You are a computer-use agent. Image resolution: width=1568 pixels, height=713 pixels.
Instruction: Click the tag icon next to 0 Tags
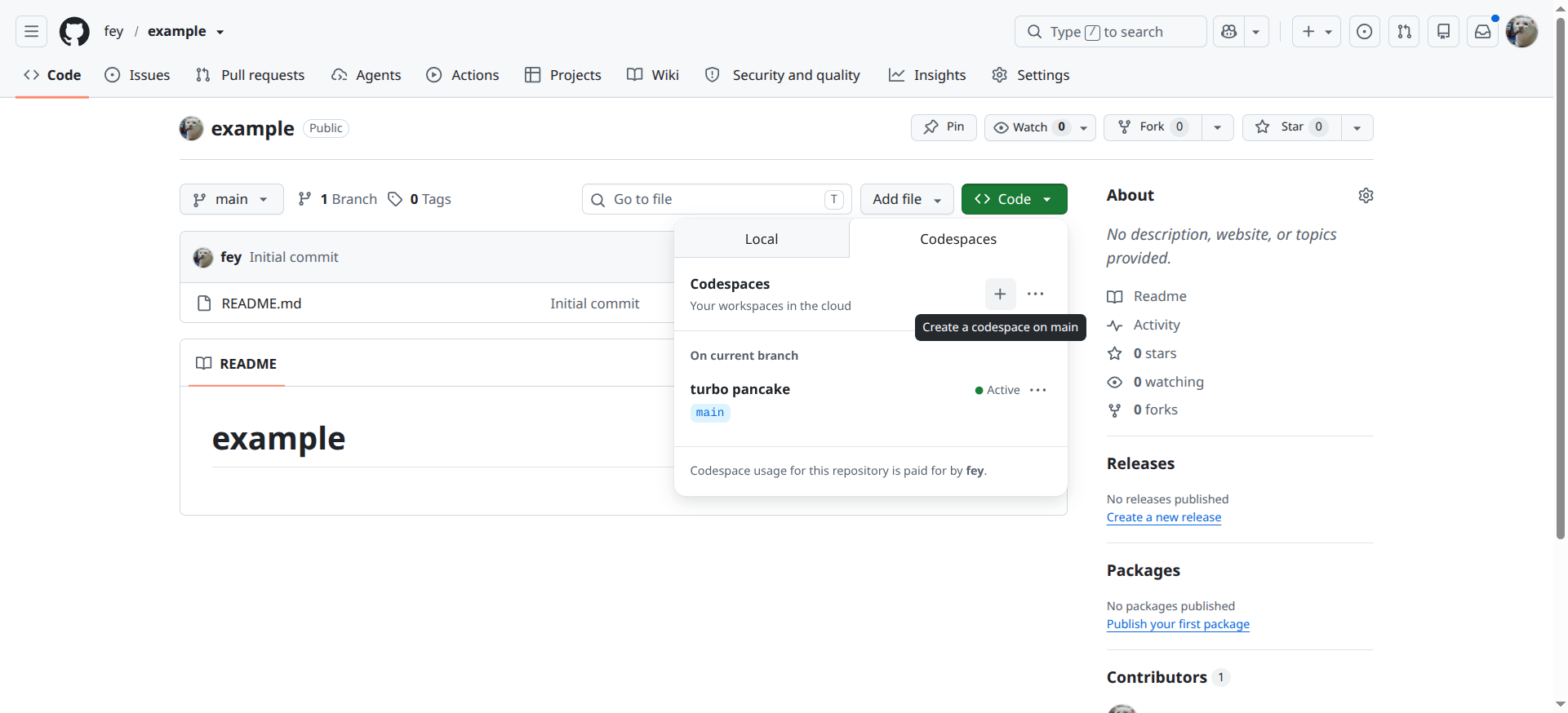395,199
